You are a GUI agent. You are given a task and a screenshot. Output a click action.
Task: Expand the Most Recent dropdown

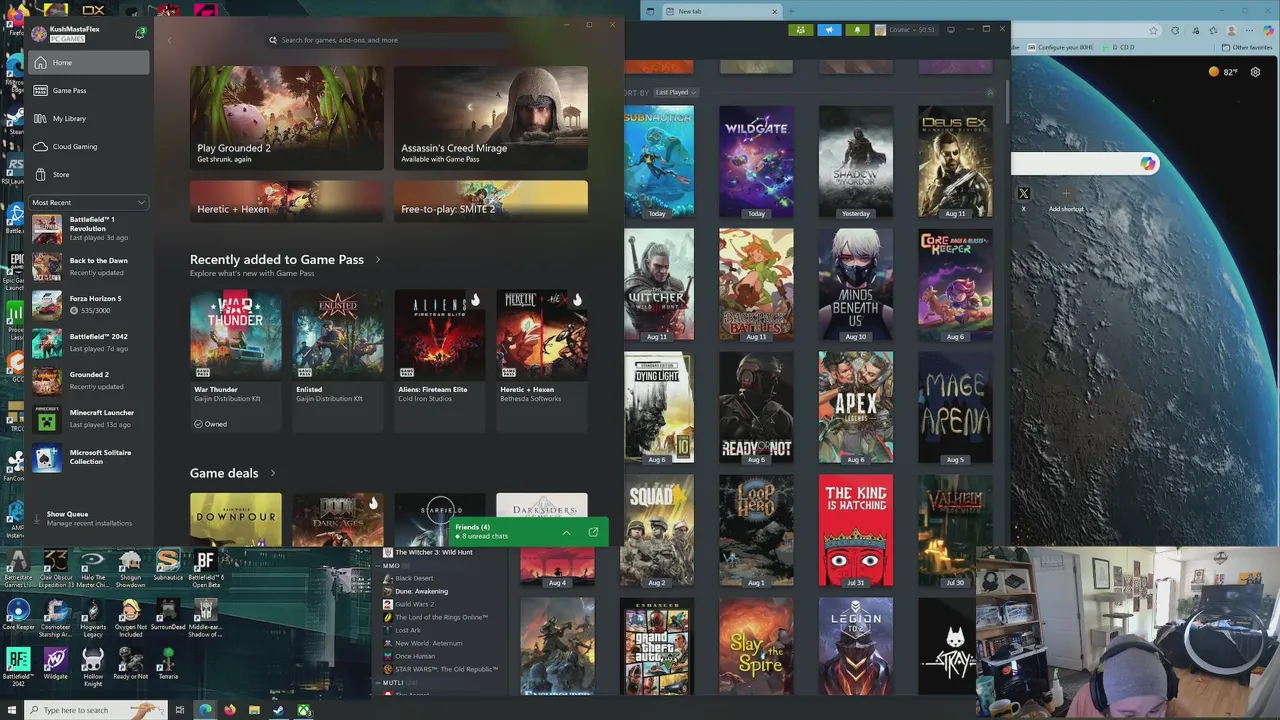coord(89,202)
